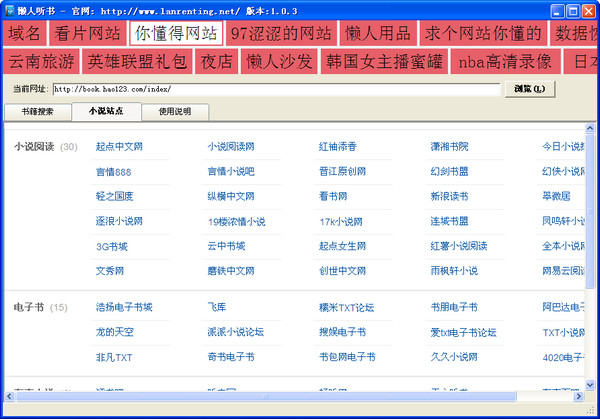Click the 云南旅游 red banner
Viewport: 600px width, 419px height.
(41, 61)
